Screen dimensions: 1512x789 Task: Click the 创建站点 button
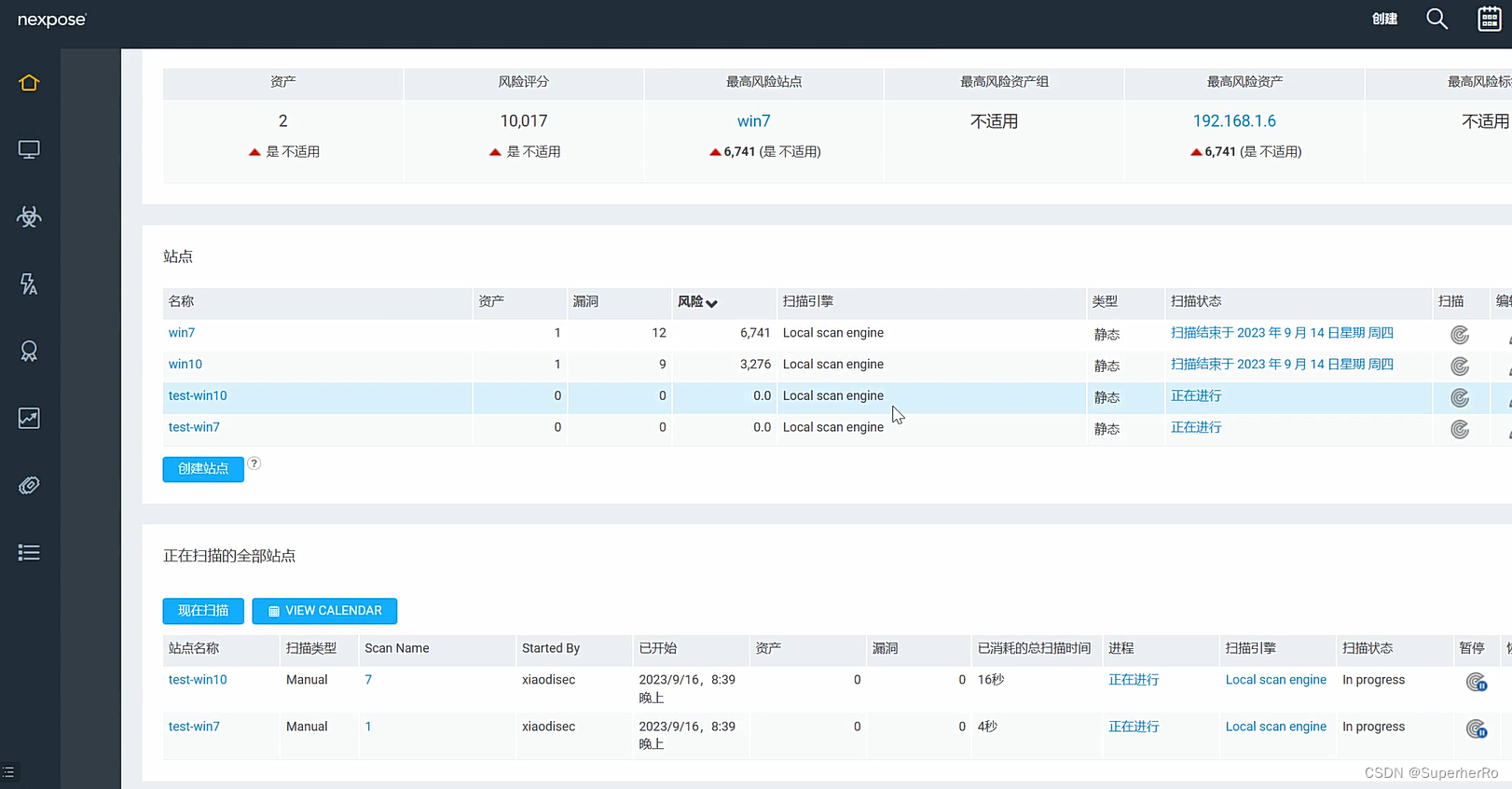click(203, 469)
